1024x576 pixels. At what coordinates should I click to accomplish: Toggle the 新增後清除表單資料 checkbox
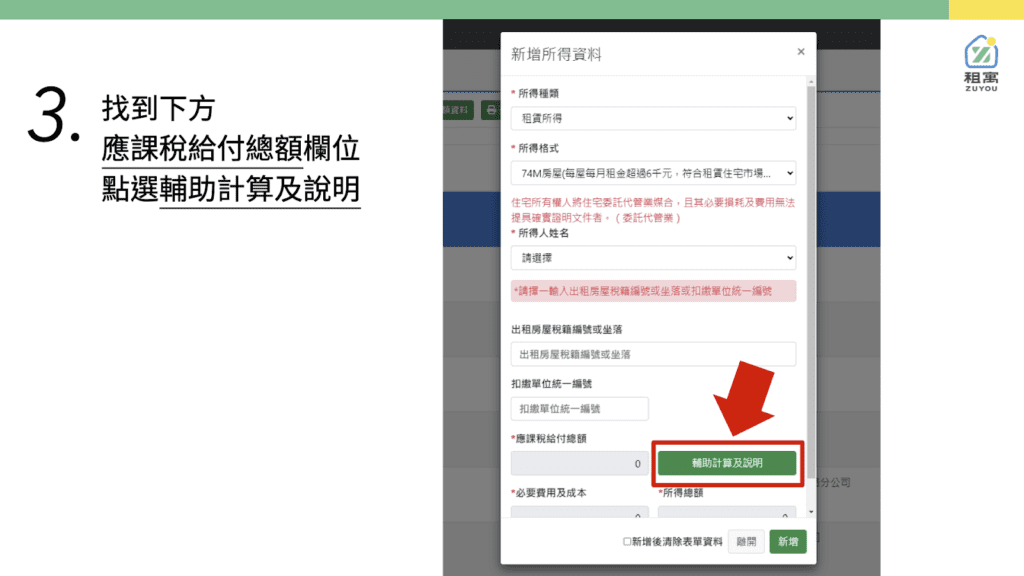point(627,541)
